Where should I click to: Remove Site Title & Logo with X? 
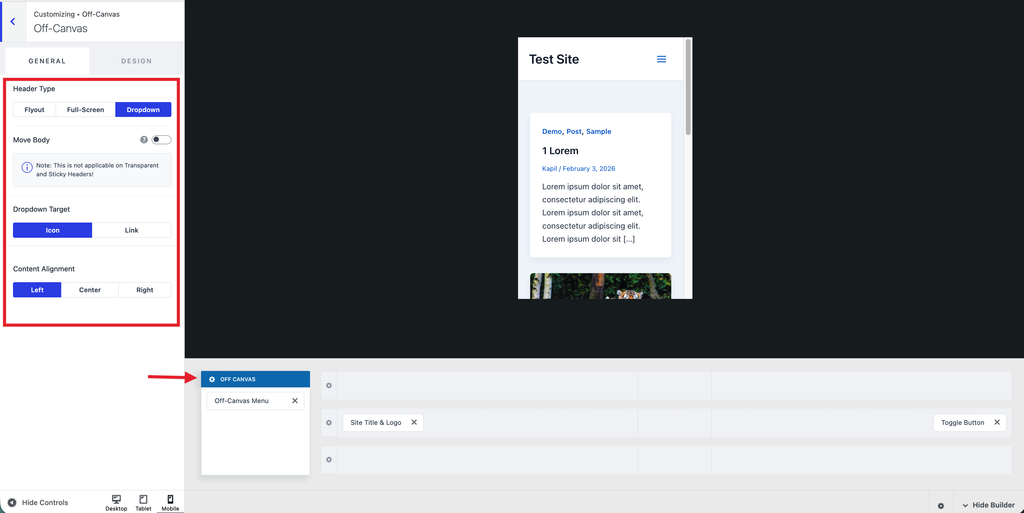(414, 422)
